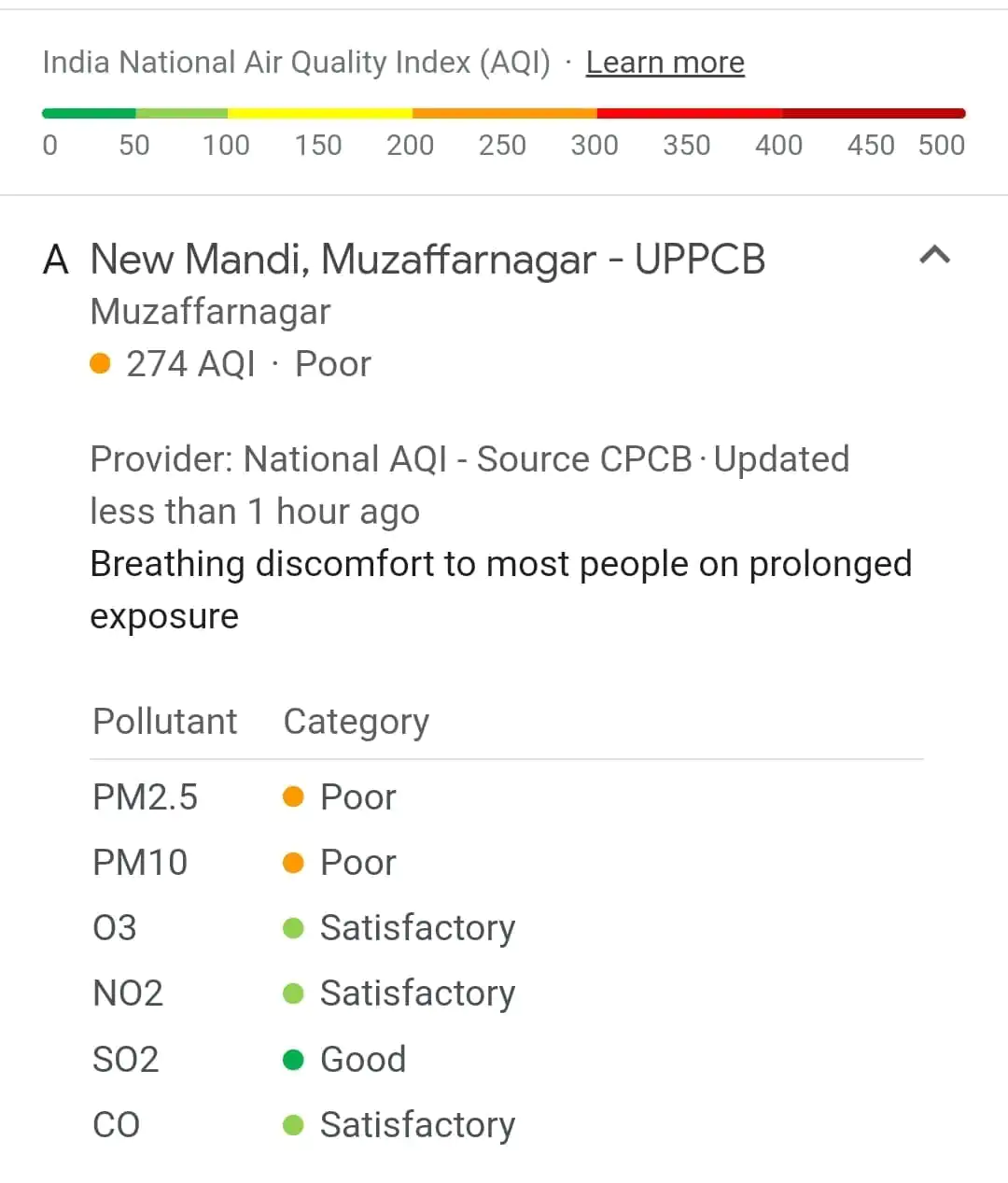Viewport: 1008px width, 1183px height.
Task: Click the station marker letter A
Action: point(56,260)
